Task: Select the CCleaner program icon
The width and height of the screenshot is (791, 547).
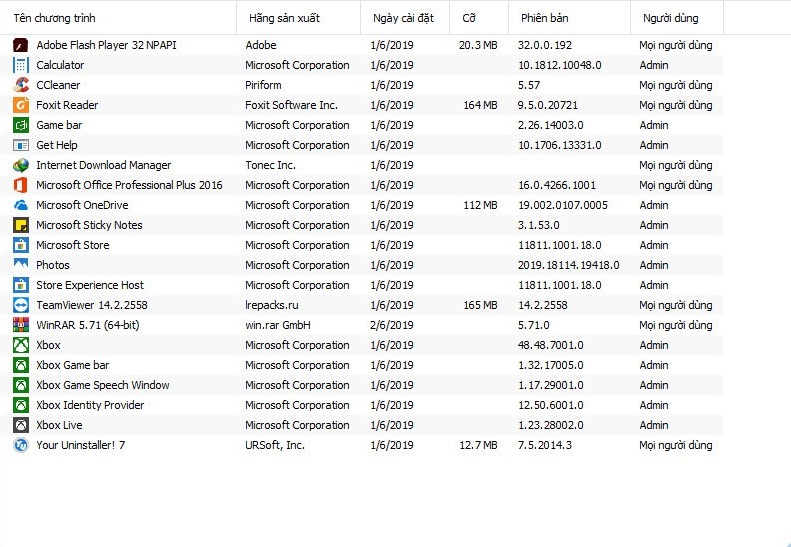Action: pos(21,85)
